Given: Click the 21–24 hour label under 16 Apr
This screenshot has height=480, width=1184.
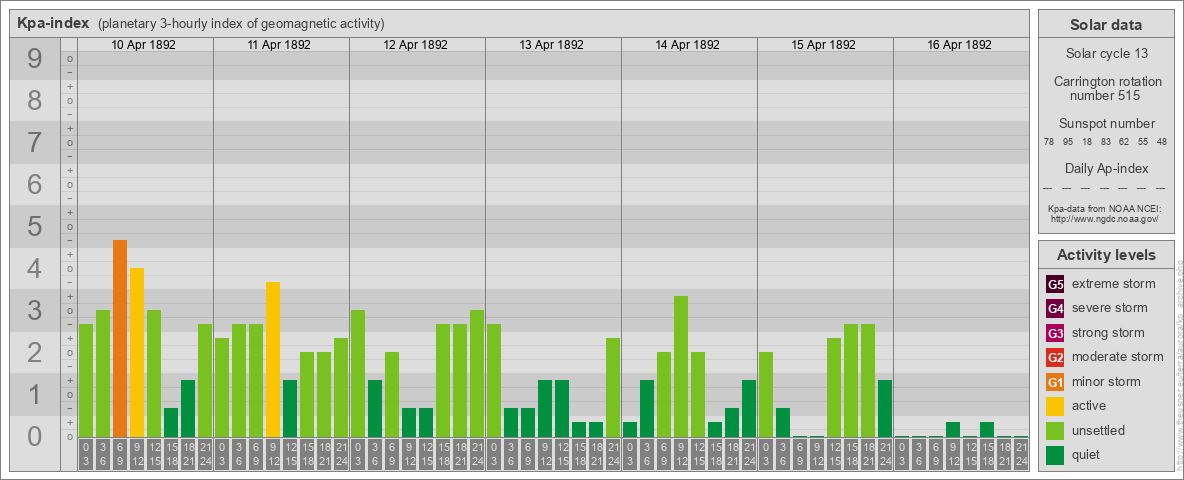Looking at the screenshot, I should (x=1020, y=455).
